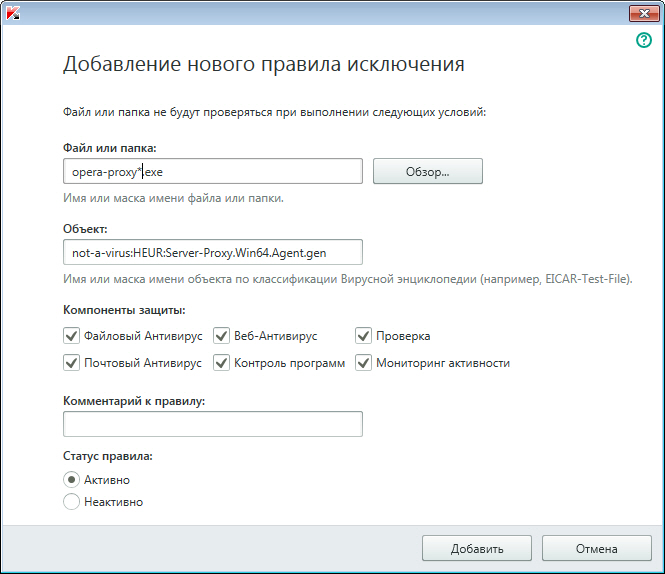Toggle the Веб-Антивирус checkbox
665x574 pixels.
(x=221, y=336)
